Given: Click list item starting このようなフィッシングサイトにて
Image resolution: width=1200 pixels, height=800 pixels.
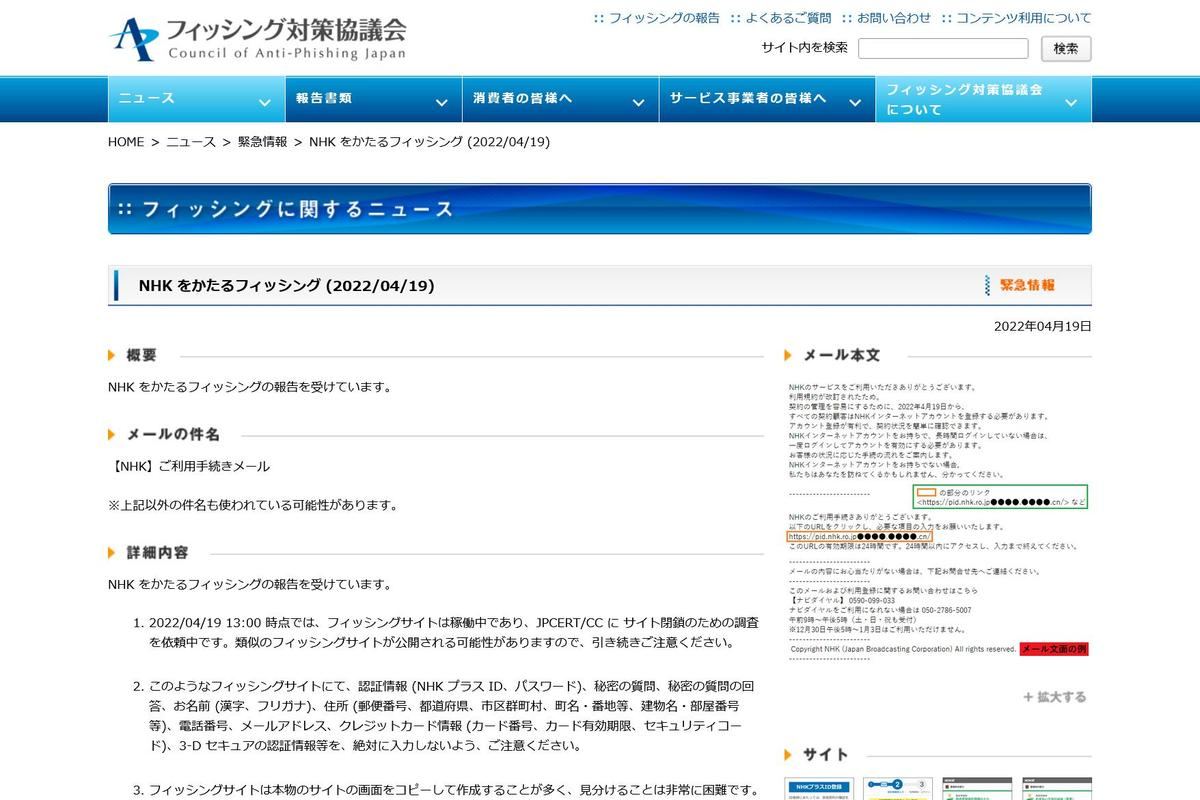Looking at the screenshot, I should (450, 715).
